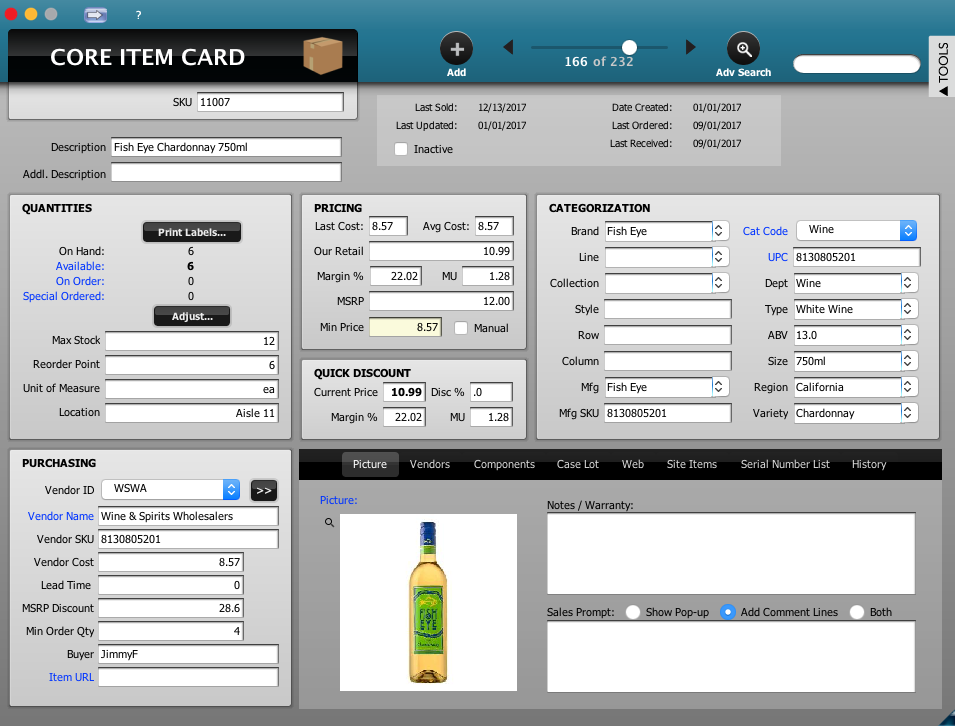Go to next record arrow
The height and width of the screenshot is (726, 955).
[690, 47]
